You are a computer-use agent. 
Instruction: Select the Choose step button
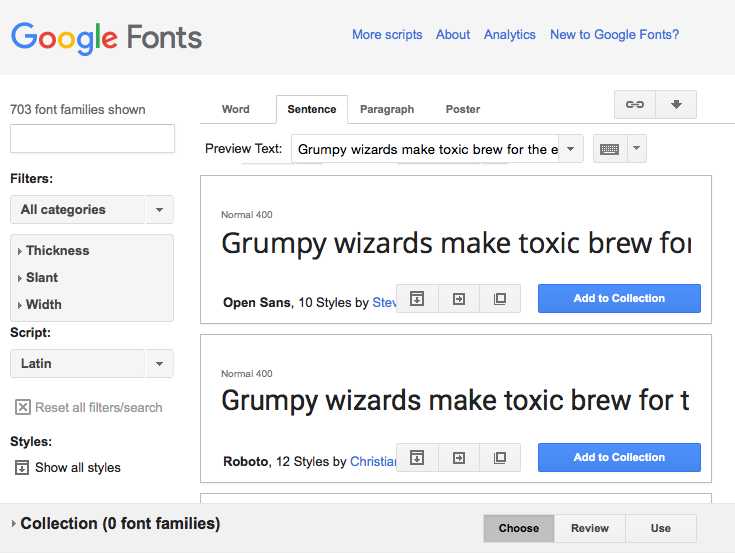click(x=519, y=528)
